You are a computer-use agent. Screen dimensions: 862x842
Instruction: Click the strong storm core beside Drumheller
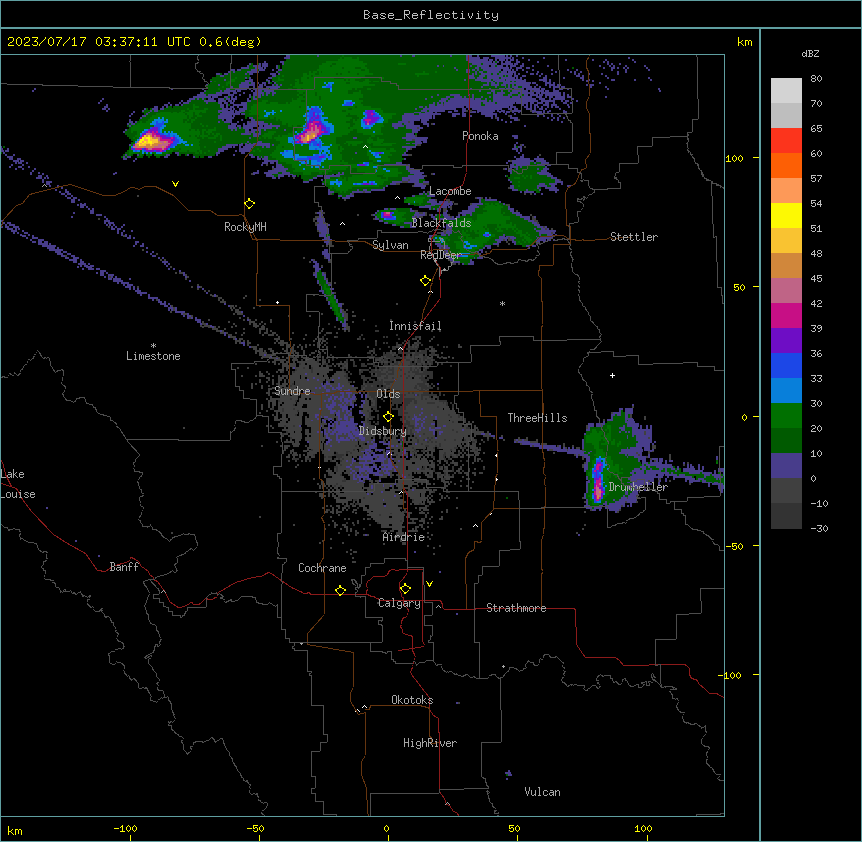(598, 480)
